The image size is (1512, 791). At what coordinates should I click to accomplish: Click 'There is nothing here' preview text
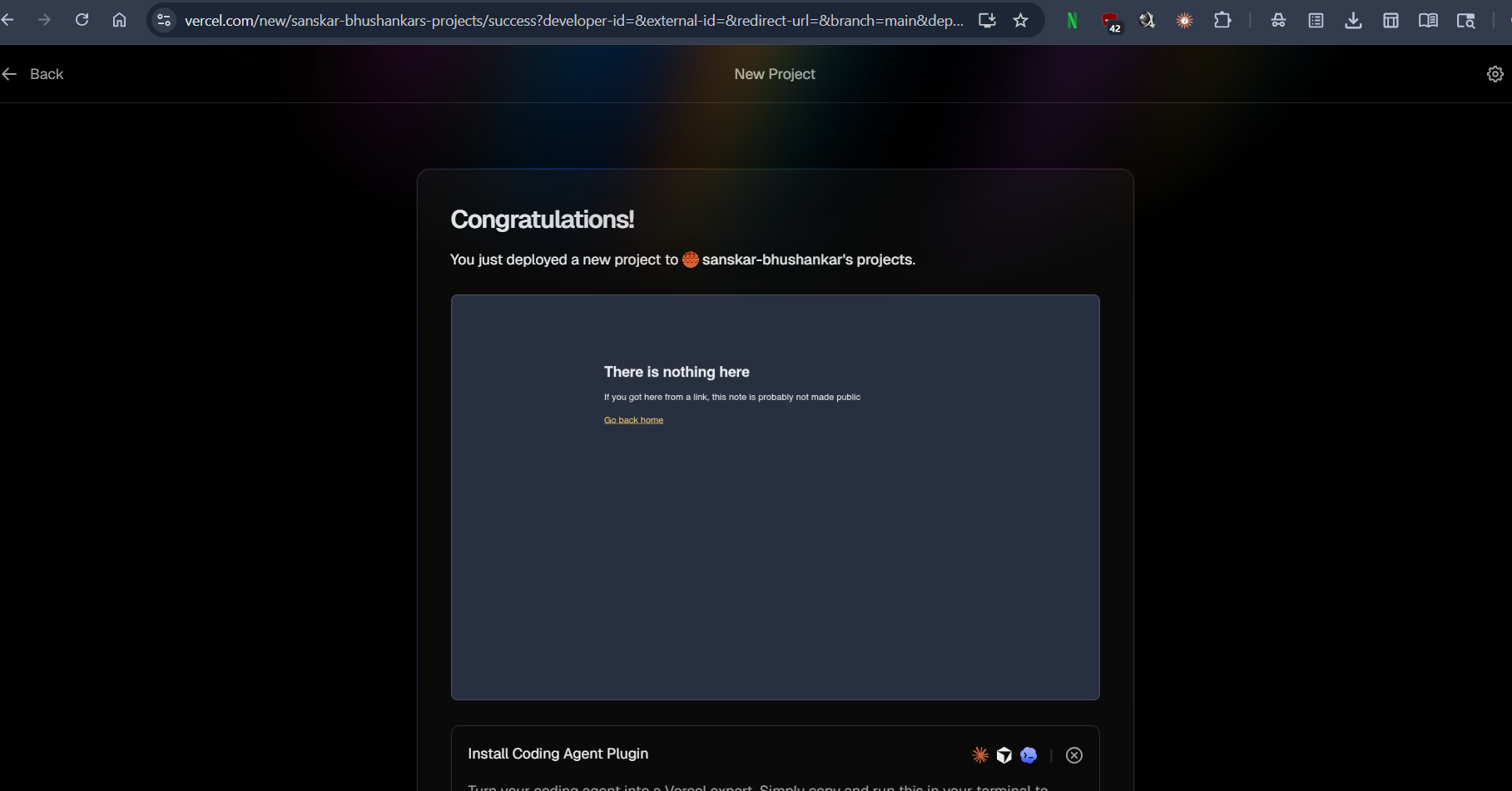click(677, 372)
